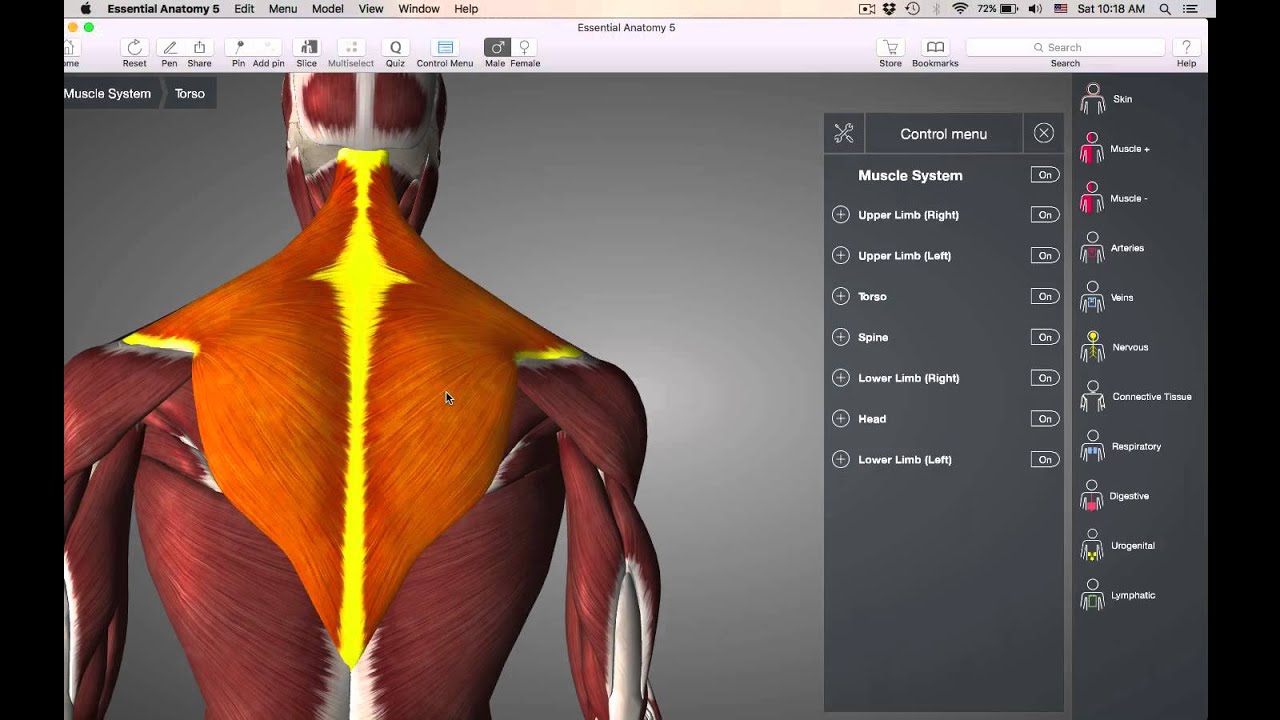Click the Dropbox menu bar icon
This screenshot has height=720, width=1280.
pyautogui.click(x=889, y=9)
